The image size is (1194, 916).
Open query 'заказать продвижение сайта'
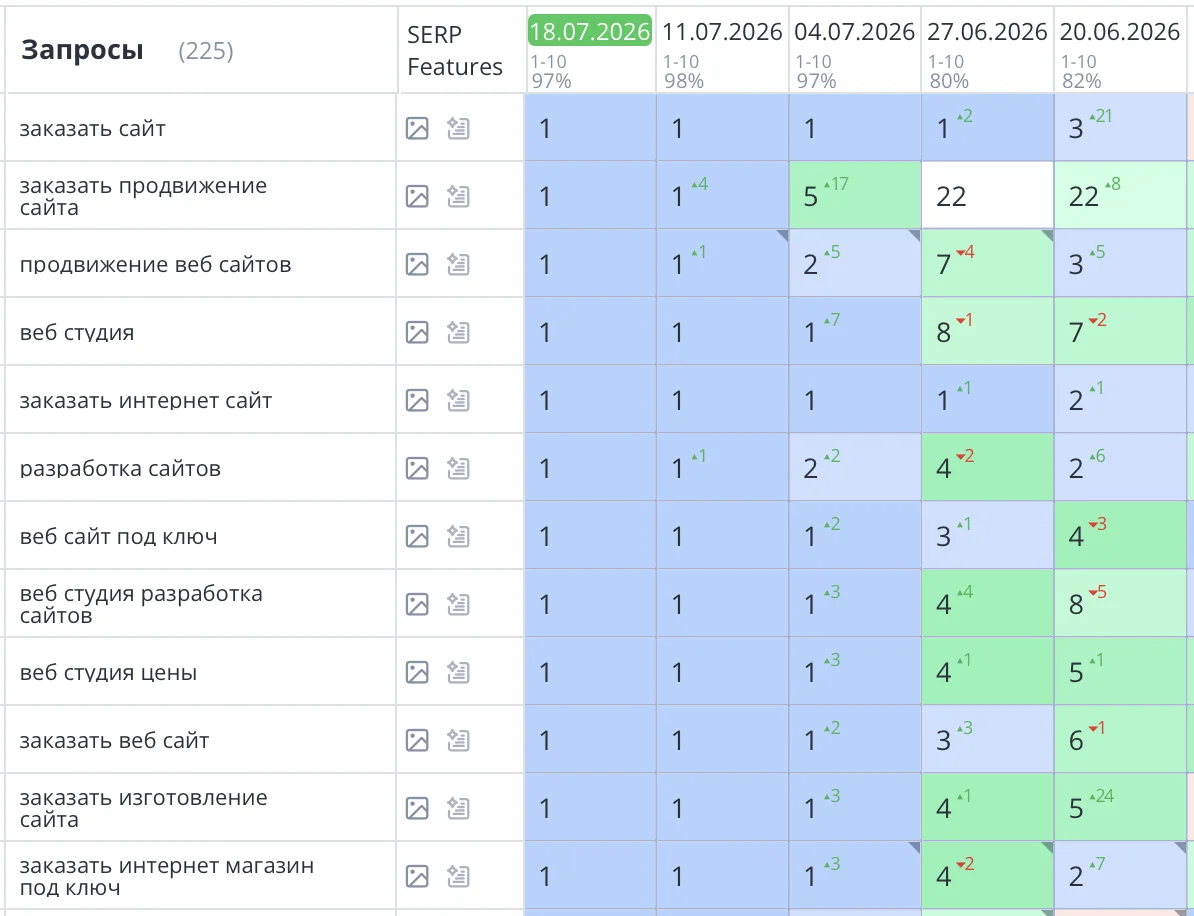[143, 196]
